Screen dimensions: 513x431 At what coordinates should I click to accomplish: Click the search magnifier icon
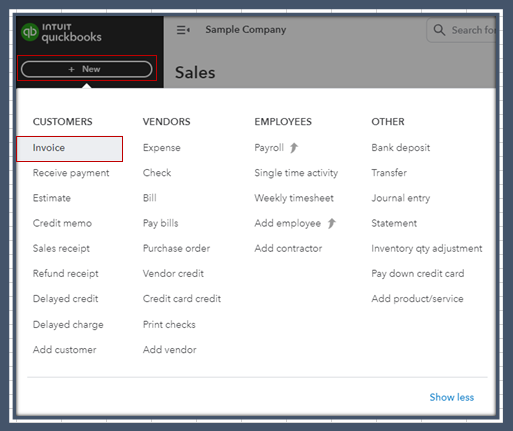[x=439, y=30]
